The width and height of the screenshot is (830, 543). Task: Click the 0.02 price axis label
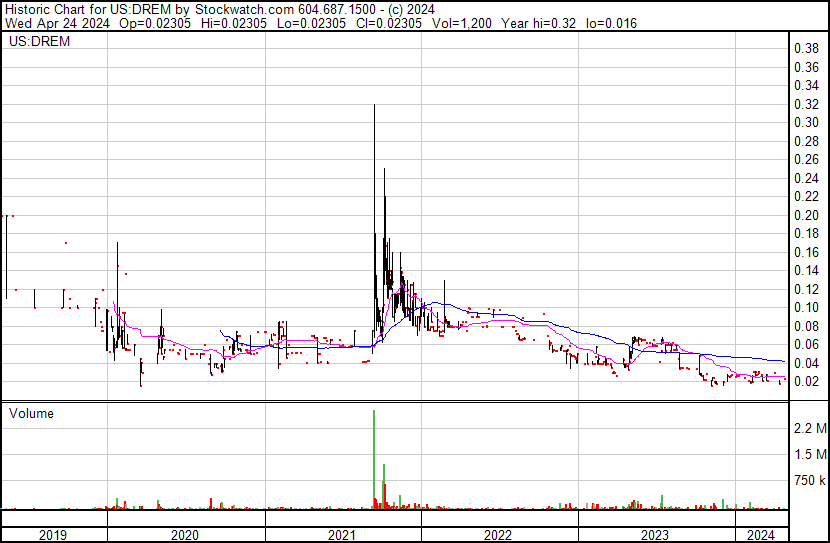[x=805, y=381]
